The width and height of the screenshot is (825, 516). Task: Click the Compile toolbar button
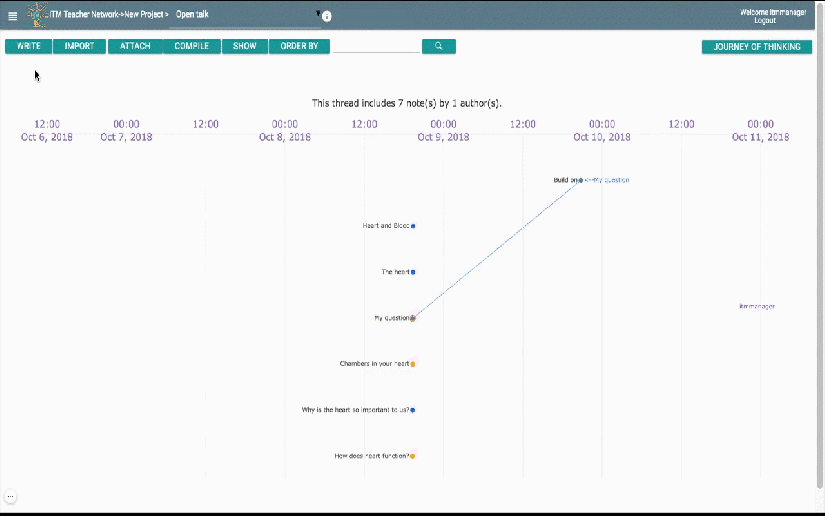[x=191, y=46]
